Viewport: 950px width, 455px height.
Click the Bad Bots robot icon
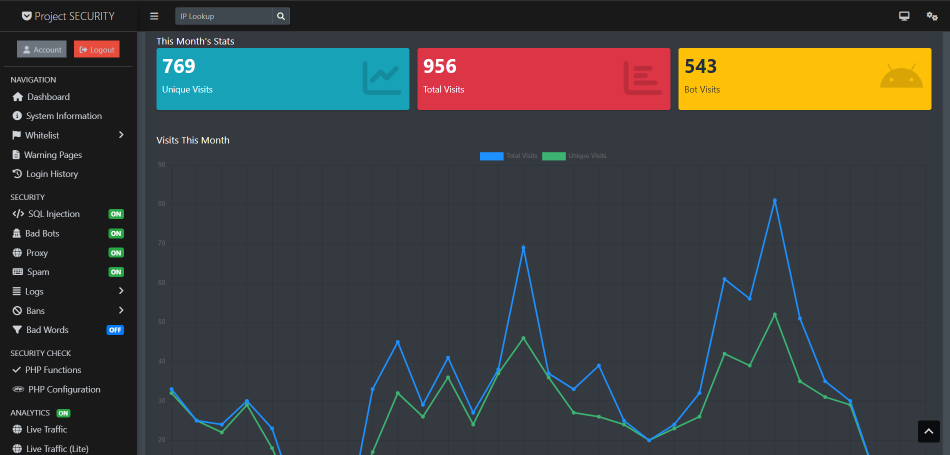(16, 233)
